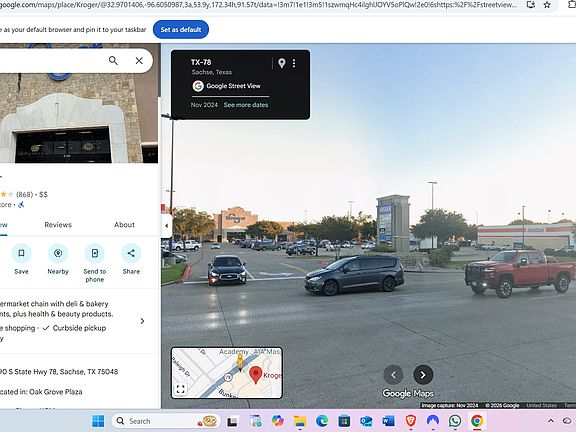Bookmark this page with star icon

[x=547, y=5]
